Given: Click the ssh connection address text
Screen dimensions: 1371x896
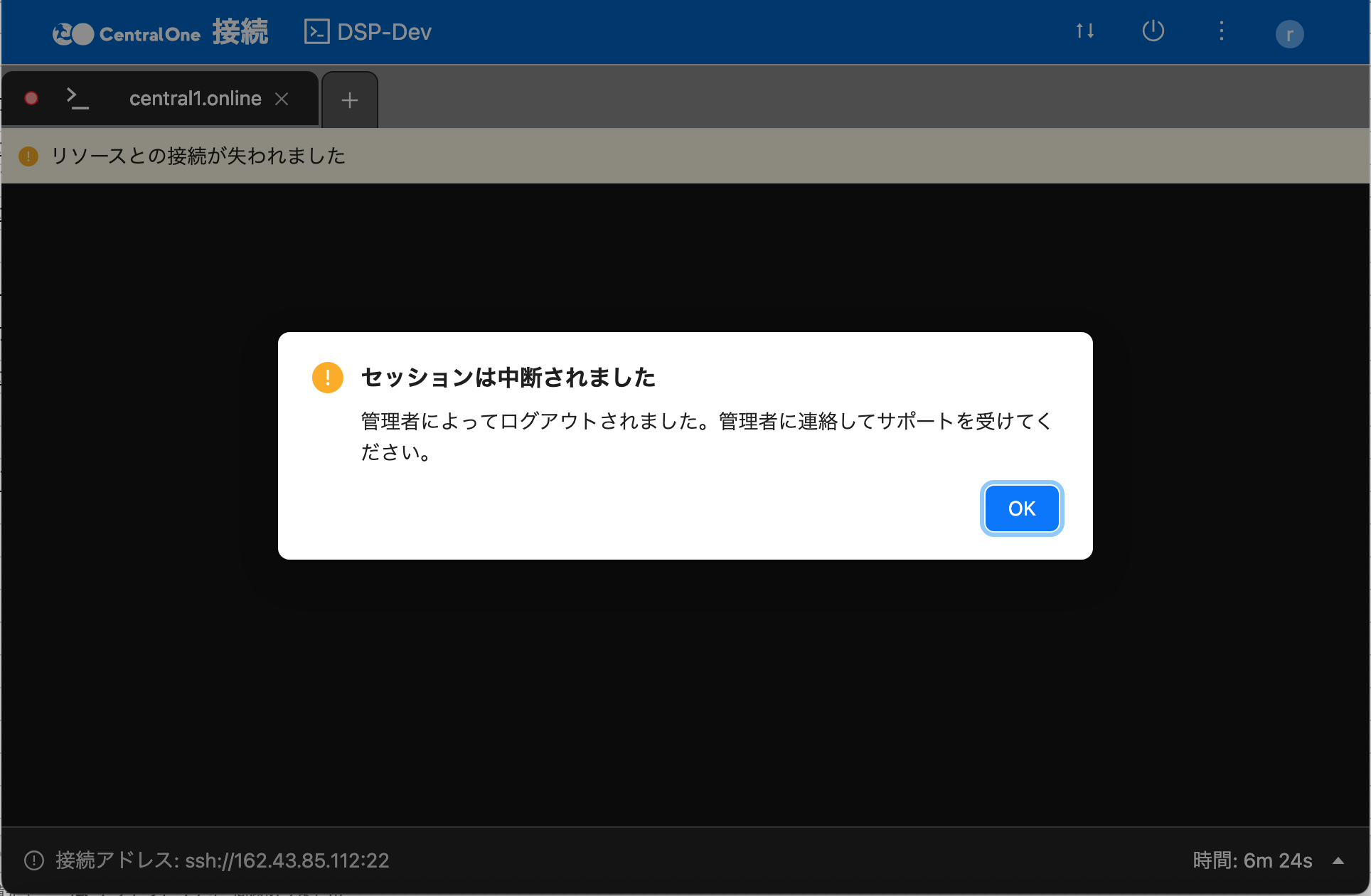Looking at the screenshot, I should [x=287, y=860].
